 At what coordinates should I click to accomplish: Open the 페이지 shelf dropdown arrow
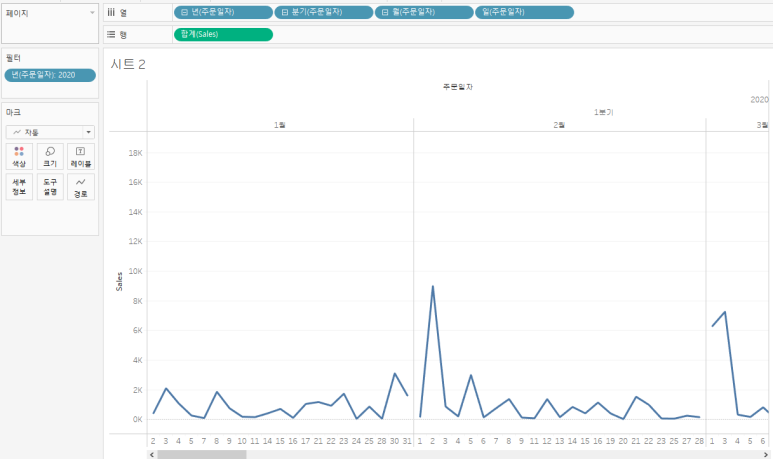click(92, 13)
